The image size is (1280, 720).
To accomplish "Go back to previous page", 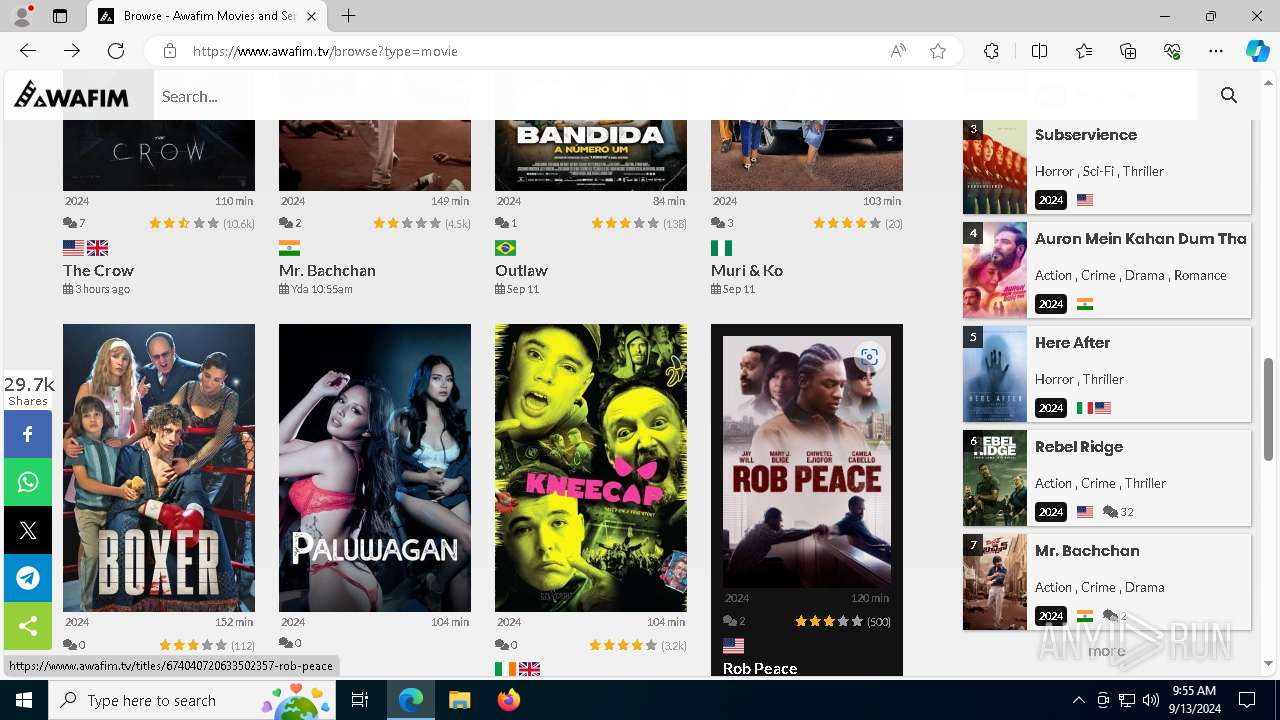I will 28,51.
